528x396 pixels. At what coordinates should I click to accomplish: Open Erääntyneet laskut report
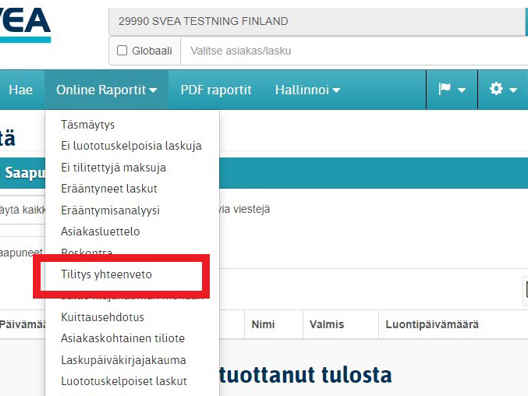point(109,189)
